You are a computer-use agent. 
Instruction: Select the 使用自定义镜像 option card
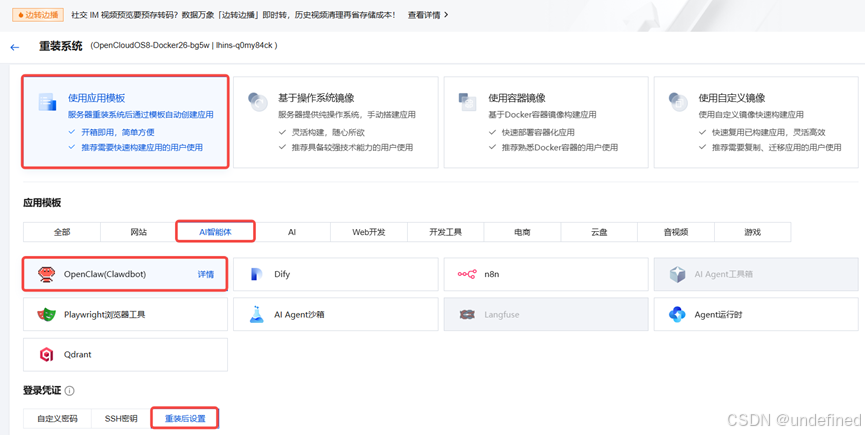(x=756, y=122)
